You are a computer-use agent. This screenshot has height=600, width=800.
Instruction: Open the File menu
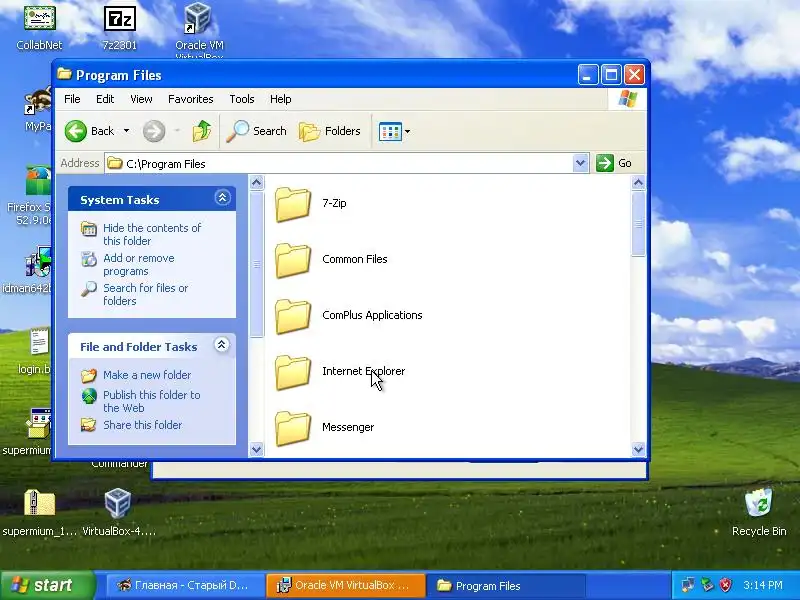pos(72,99)
